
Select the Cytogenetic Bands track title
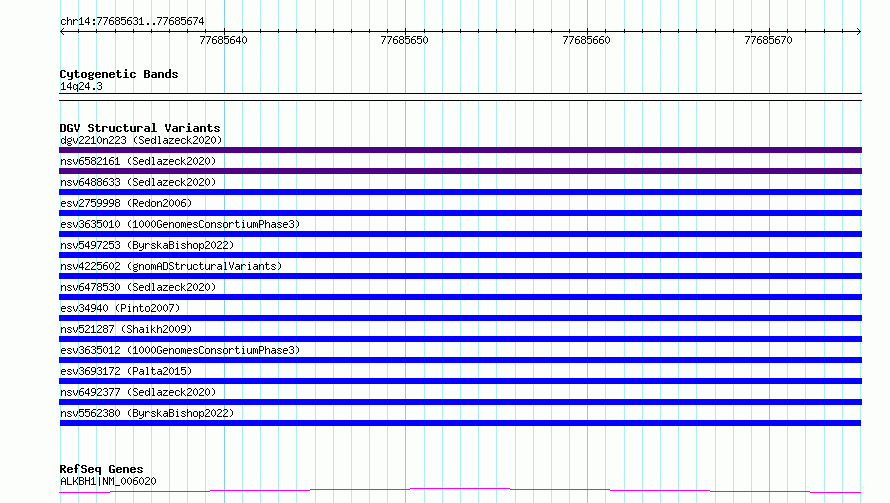(119, 74)
